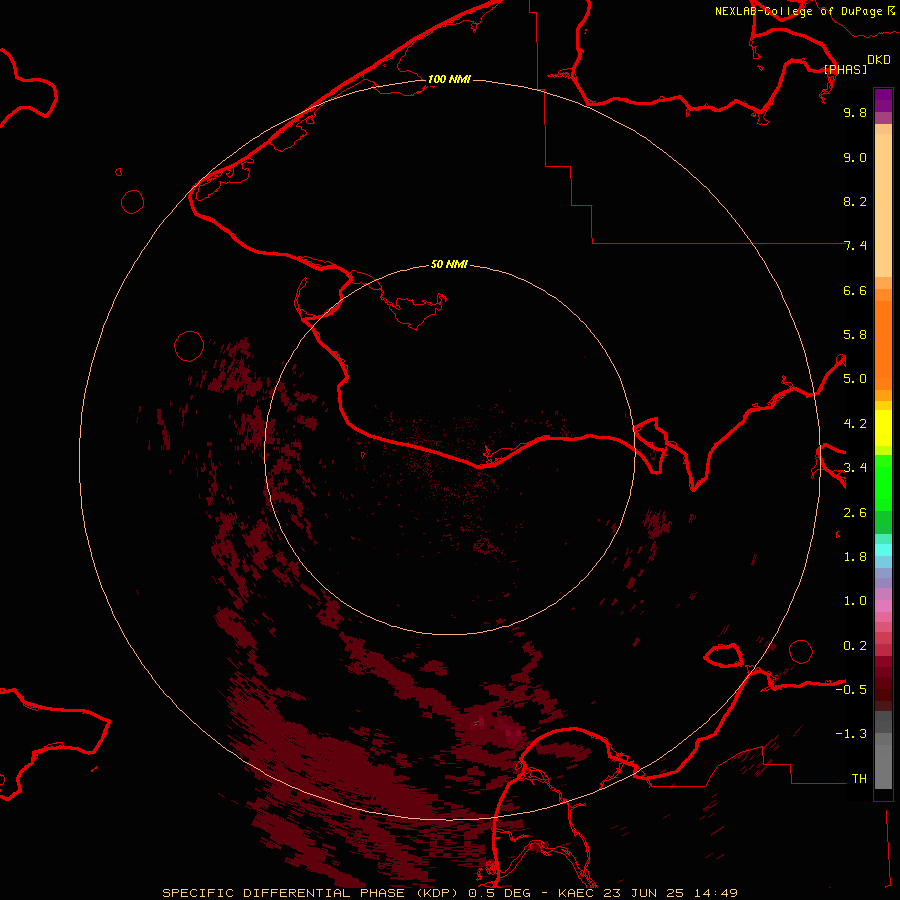Click the 5.8 legend value
This screenshot has height=900, width=900.
pyautogui.click(x=855, y=335)
